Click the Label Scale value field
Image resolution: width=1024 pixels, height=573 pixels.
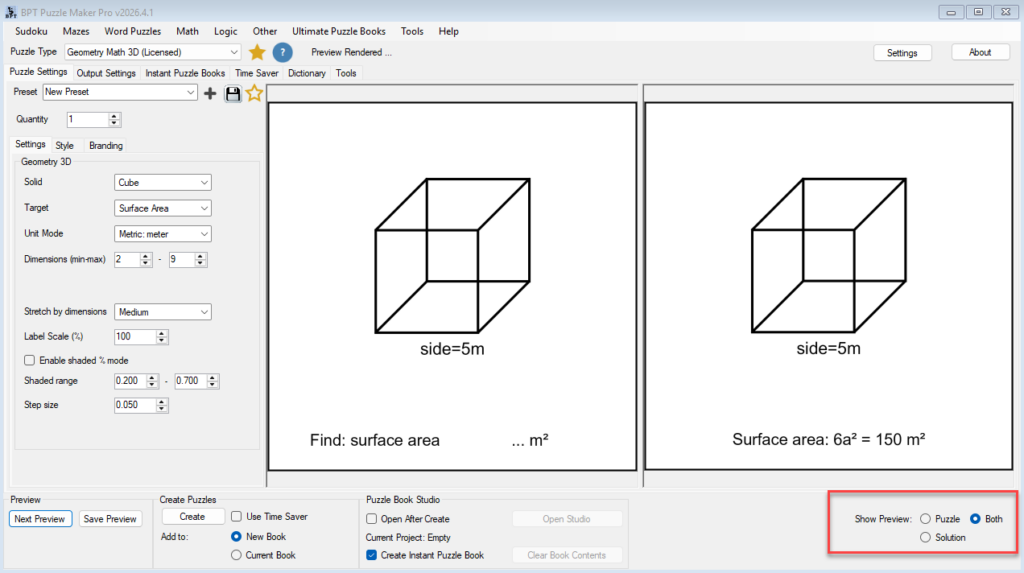click(135, 336)
